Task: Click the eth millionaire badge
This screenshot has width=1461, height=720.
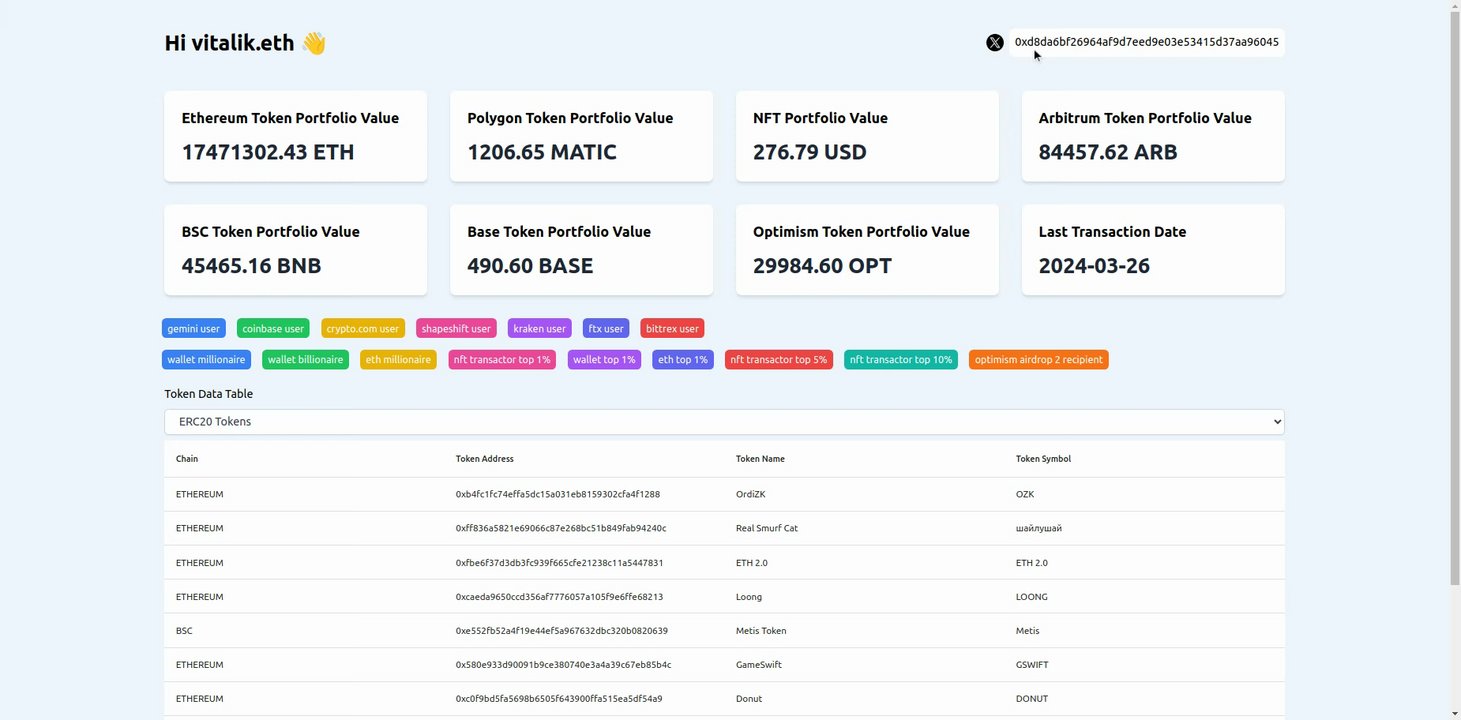Action: (x=398, y=360)
